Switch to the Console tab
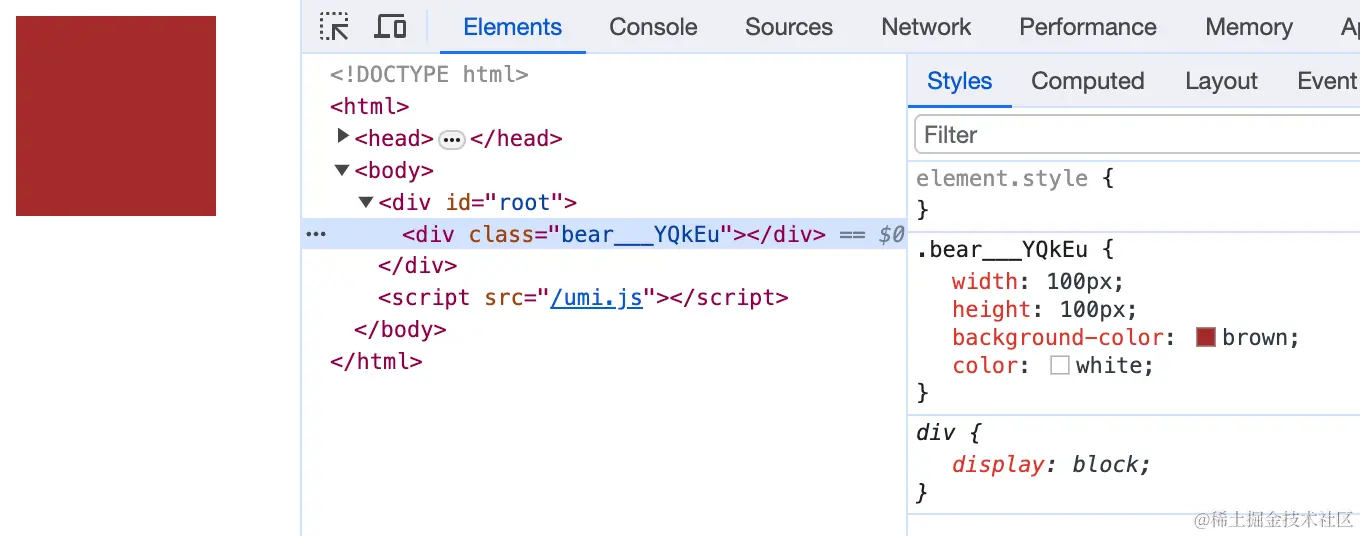The height and width of the screenshot is (536, 1360). (x=653, y=27)
